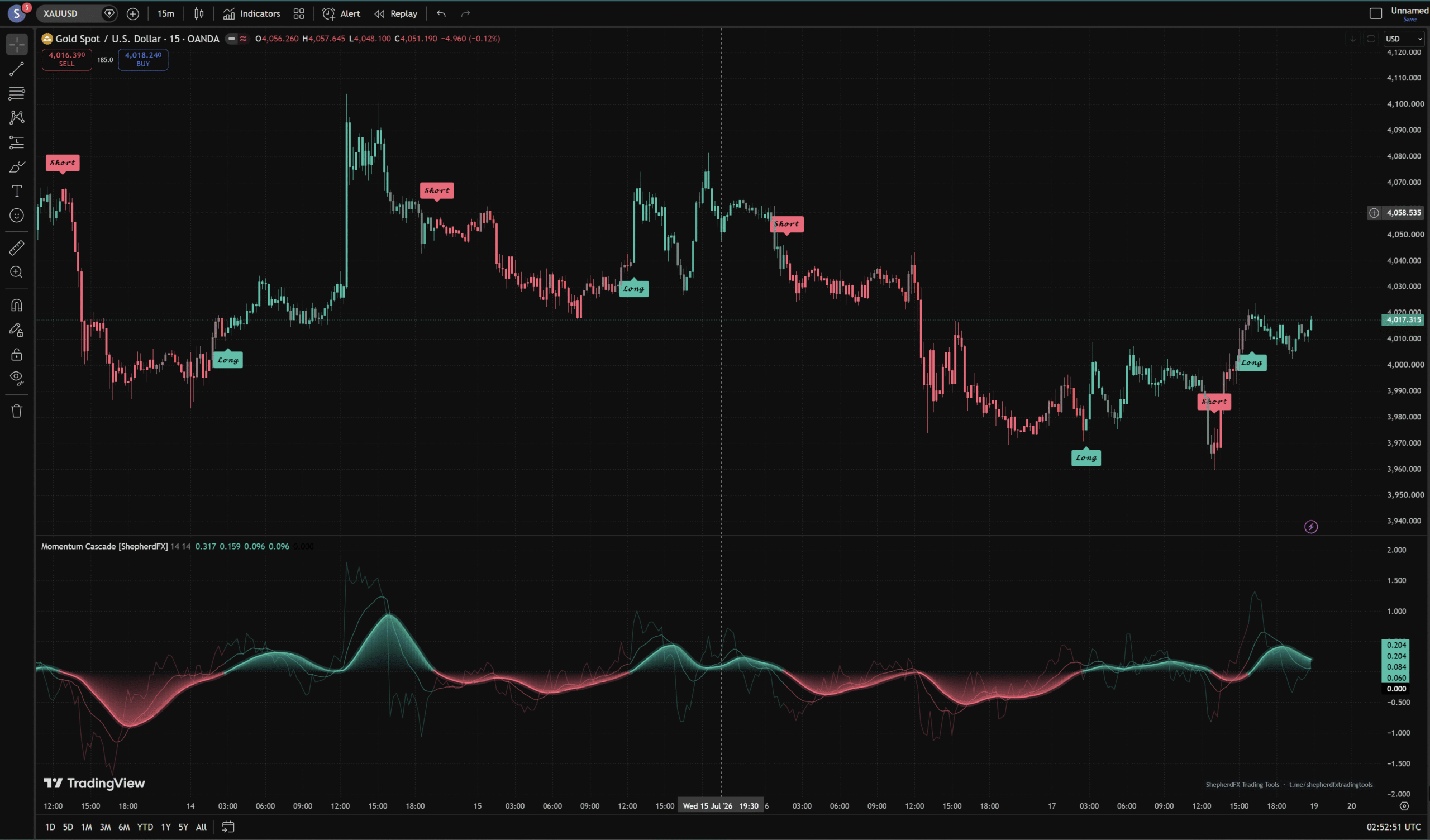Select the All date range
Screen dimensions: 1430x840
tap(202, 827)
